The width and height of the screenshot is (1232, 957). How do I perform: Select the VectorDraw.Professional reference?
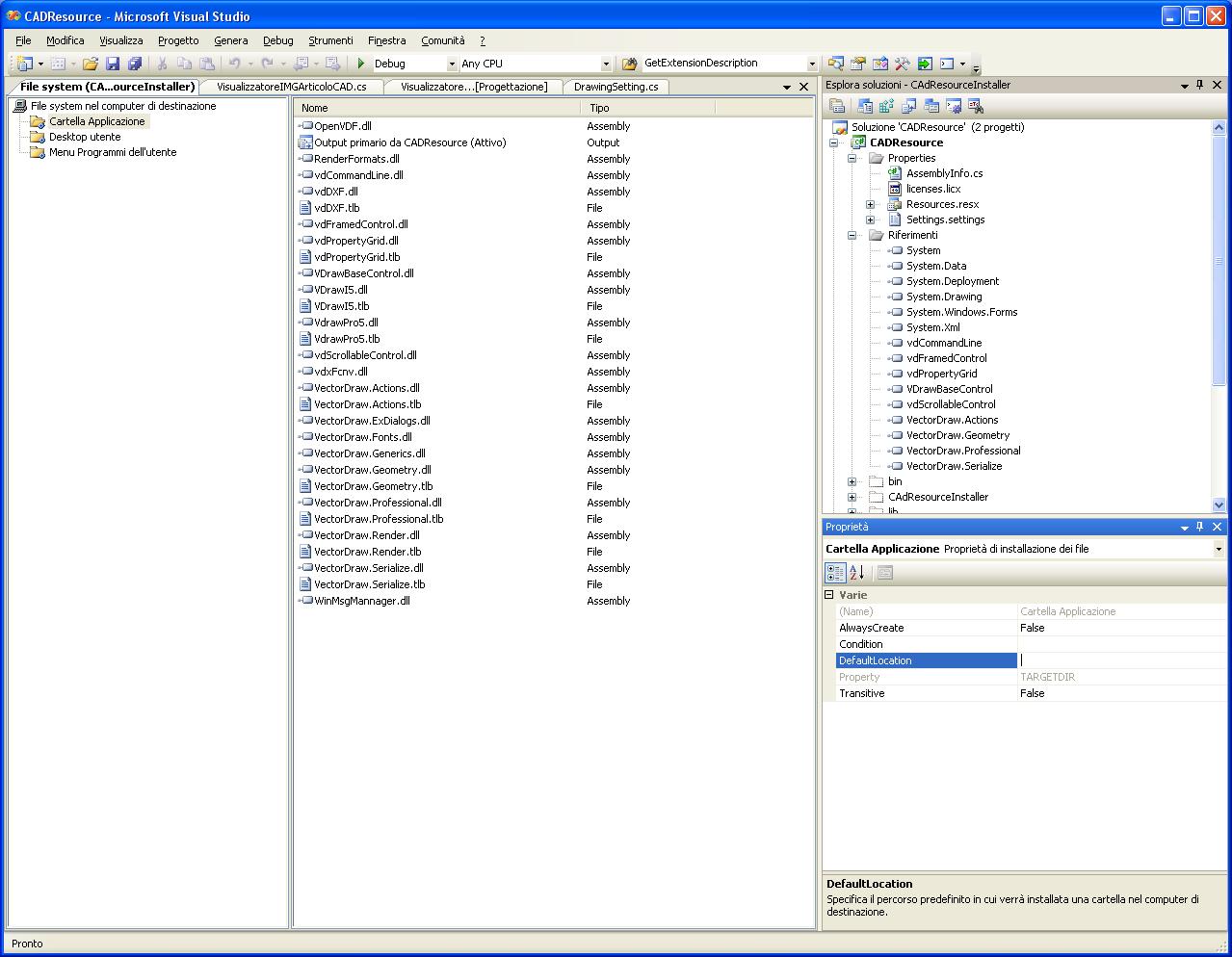click(963, 451)
